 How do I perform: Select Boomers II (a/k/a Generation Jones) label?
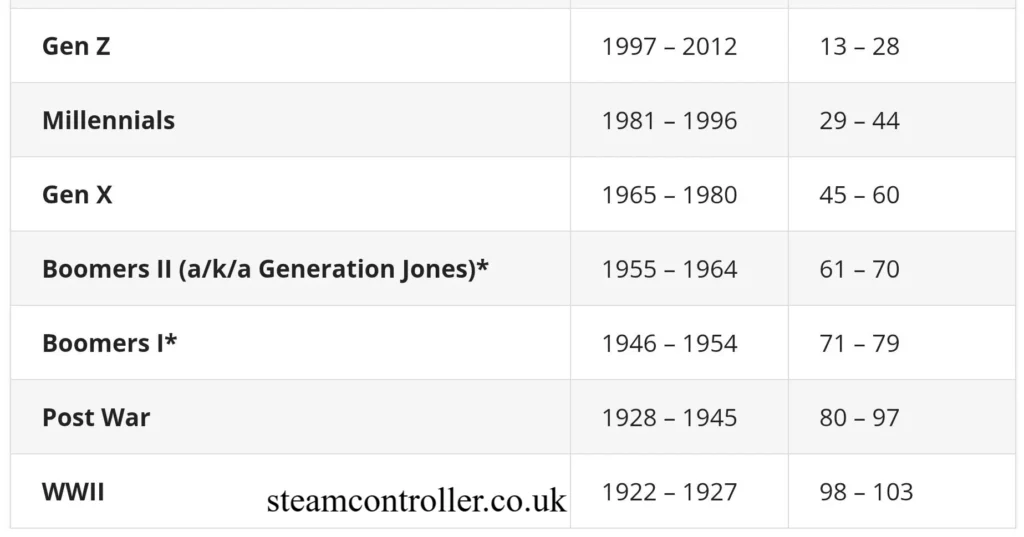[x=265, y=269]
